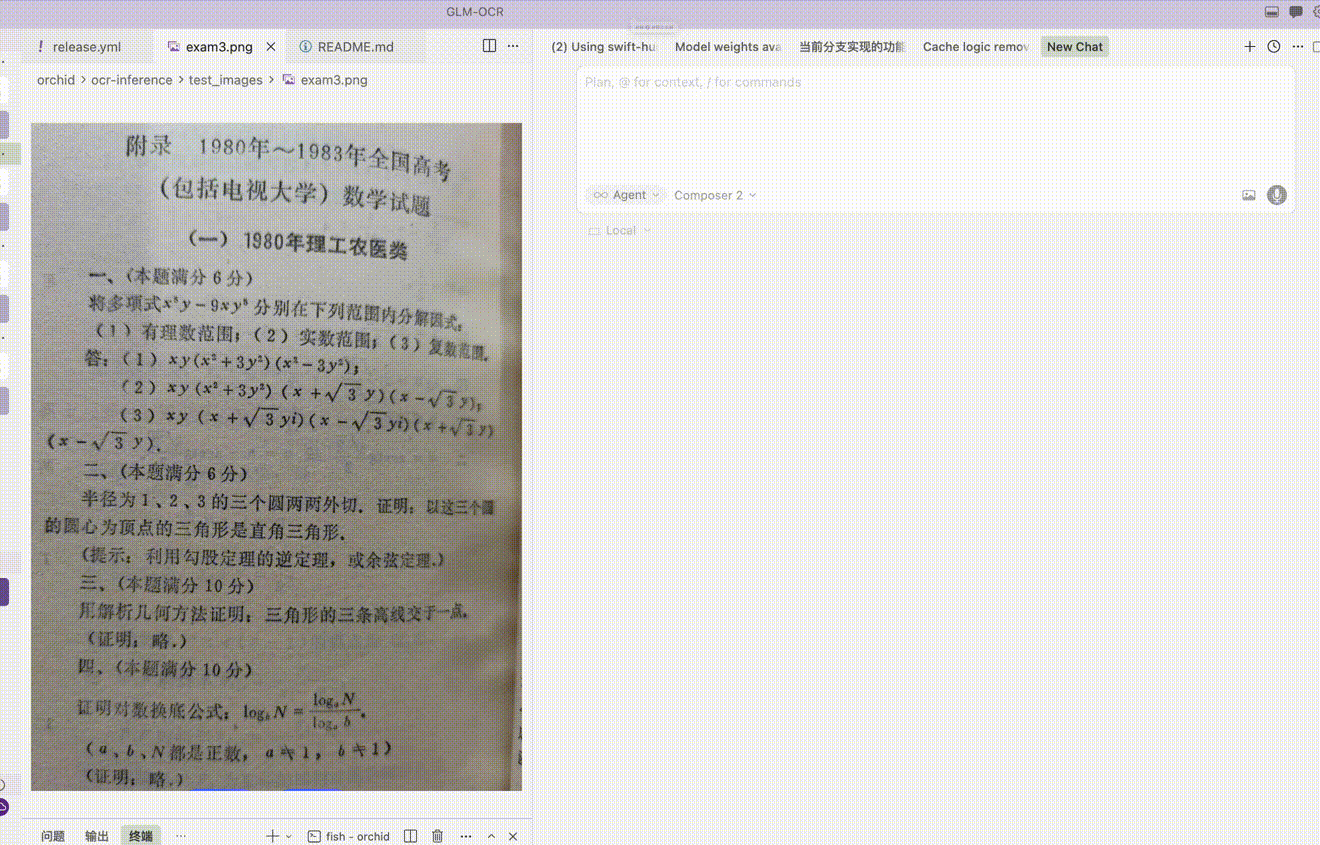1320x845 pixels.
Task: Kill terminal with trash icon
Action: click(437, 836)
